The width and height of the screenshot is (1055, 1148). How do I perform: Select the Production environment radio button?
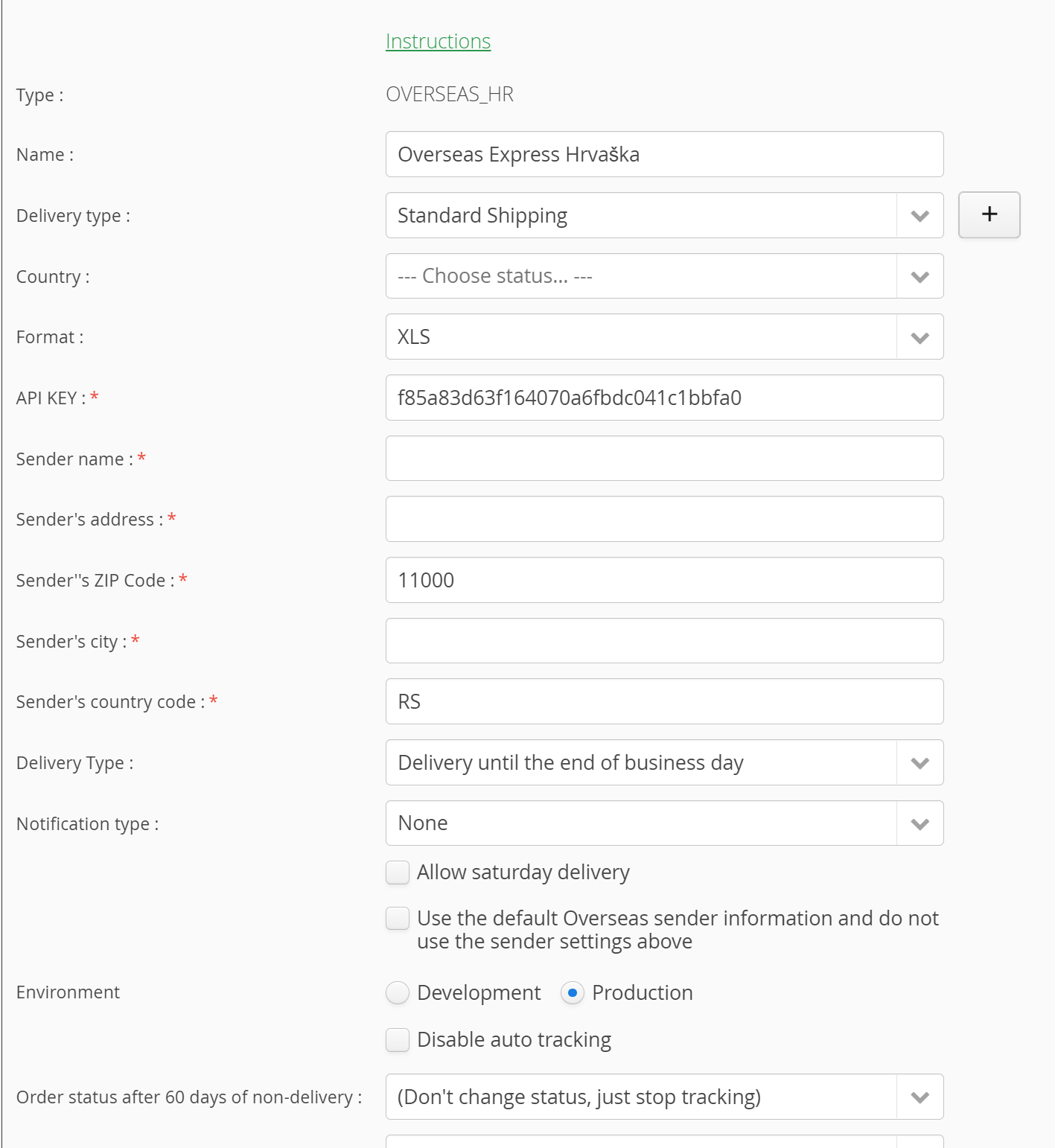click(572, 993)
